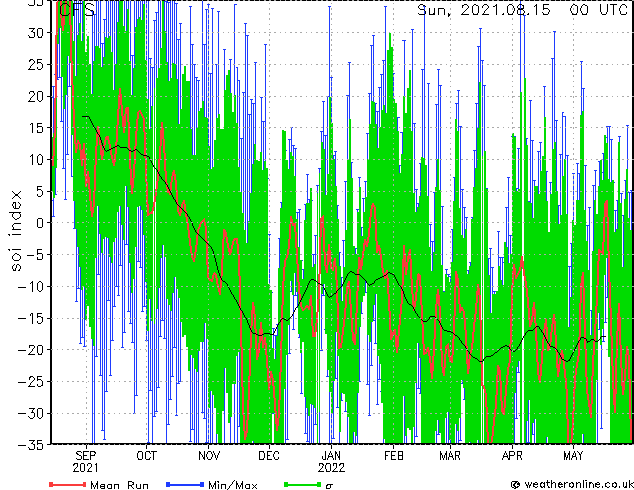
Task: Click the 'JAN' x-axis month label
Action: [x=331, y=456]
